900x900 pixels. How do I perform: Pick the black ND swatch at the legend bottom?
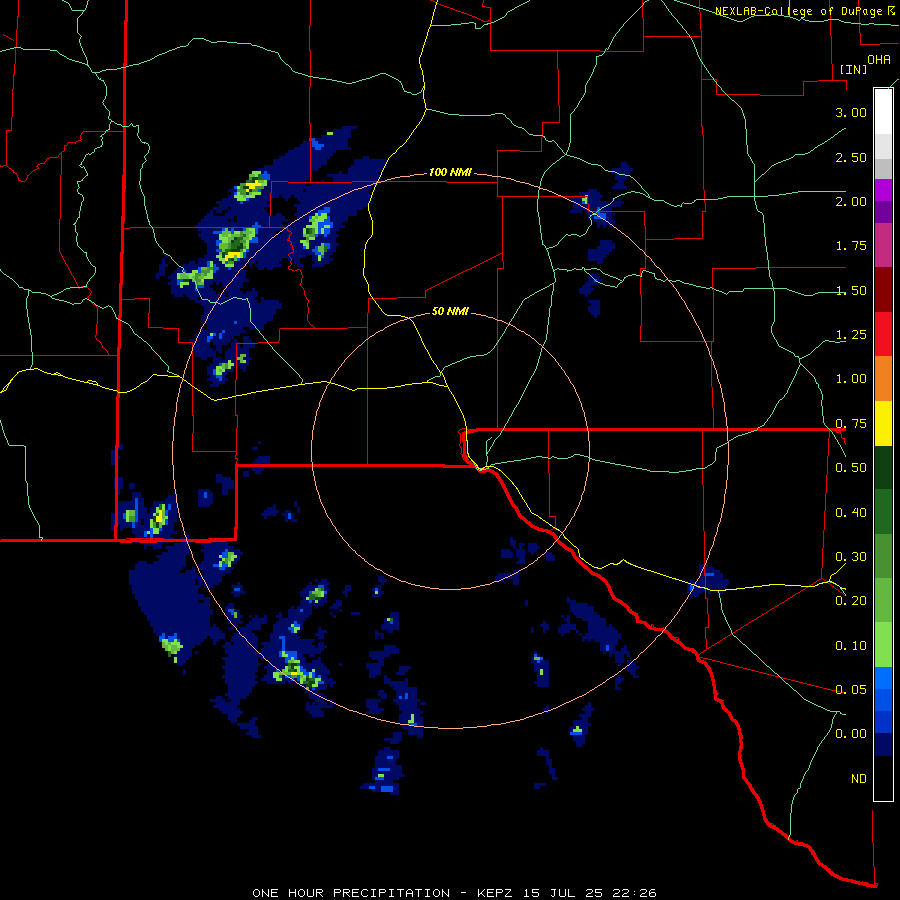[x=883, y=778]
